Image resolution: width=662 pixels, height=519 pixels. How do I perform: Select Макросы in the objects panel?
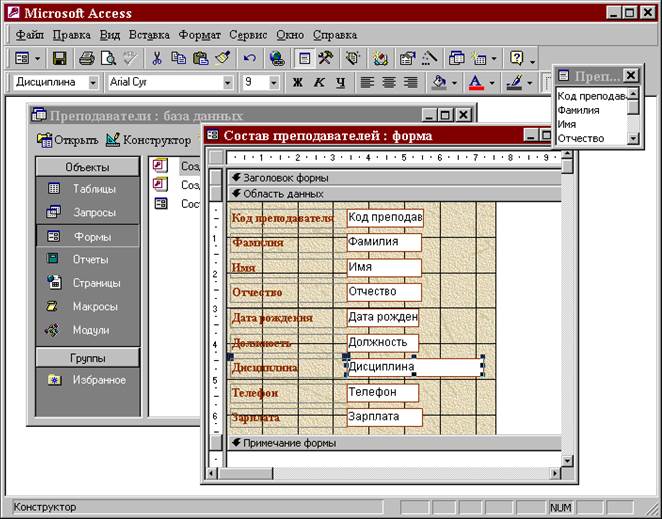94,306
